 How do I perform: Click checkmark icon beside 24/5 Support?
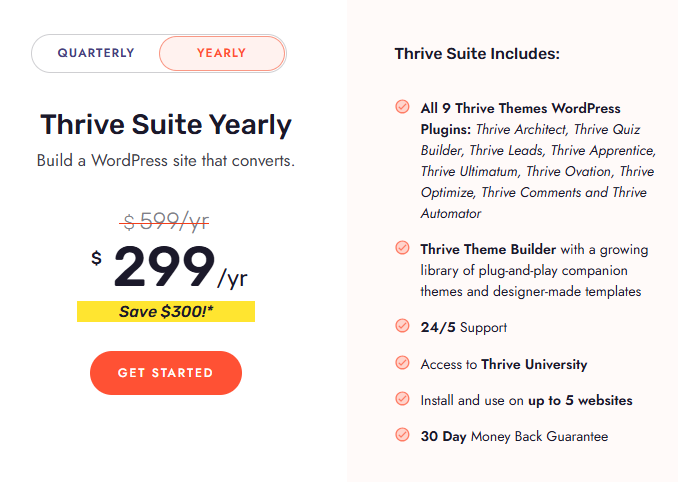point(402,326)
